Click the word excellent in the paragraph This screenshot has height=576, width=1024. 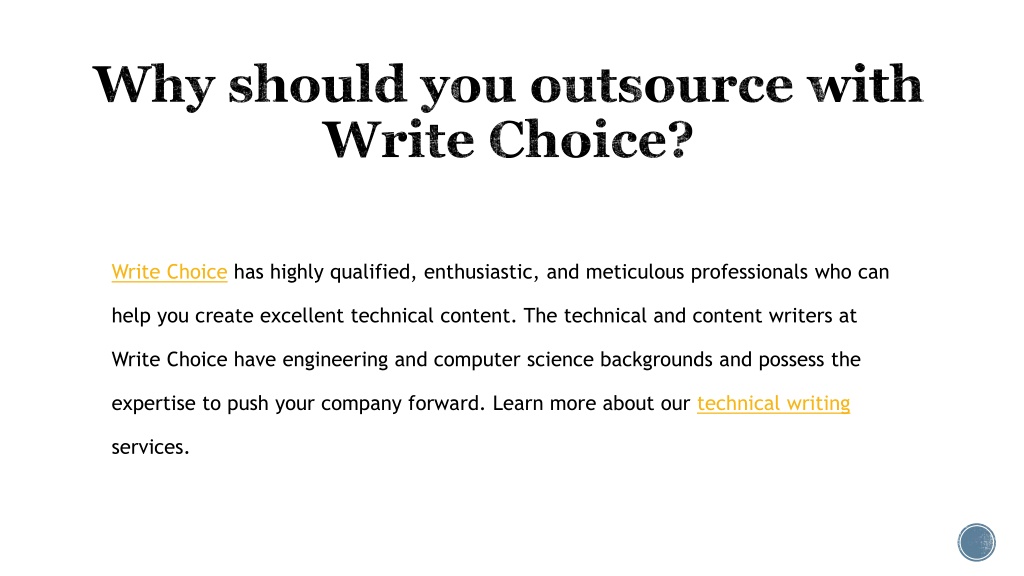pos(302,316)
